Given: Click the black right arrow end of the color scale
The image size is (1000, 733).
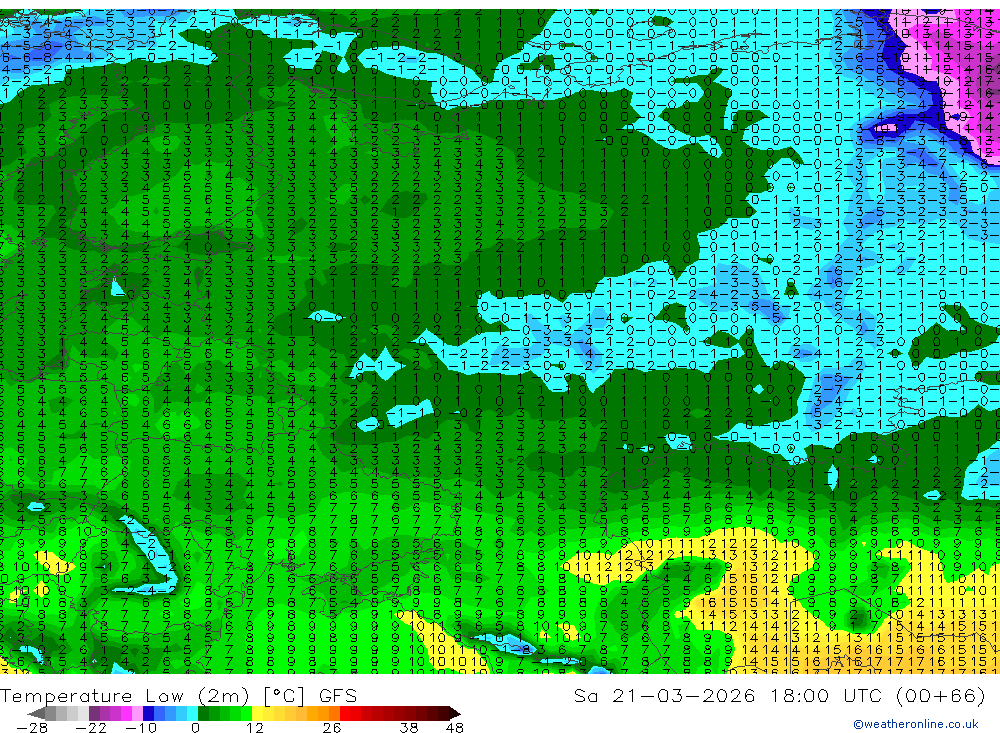Looking at the screenshot, I should pos(455,714).
